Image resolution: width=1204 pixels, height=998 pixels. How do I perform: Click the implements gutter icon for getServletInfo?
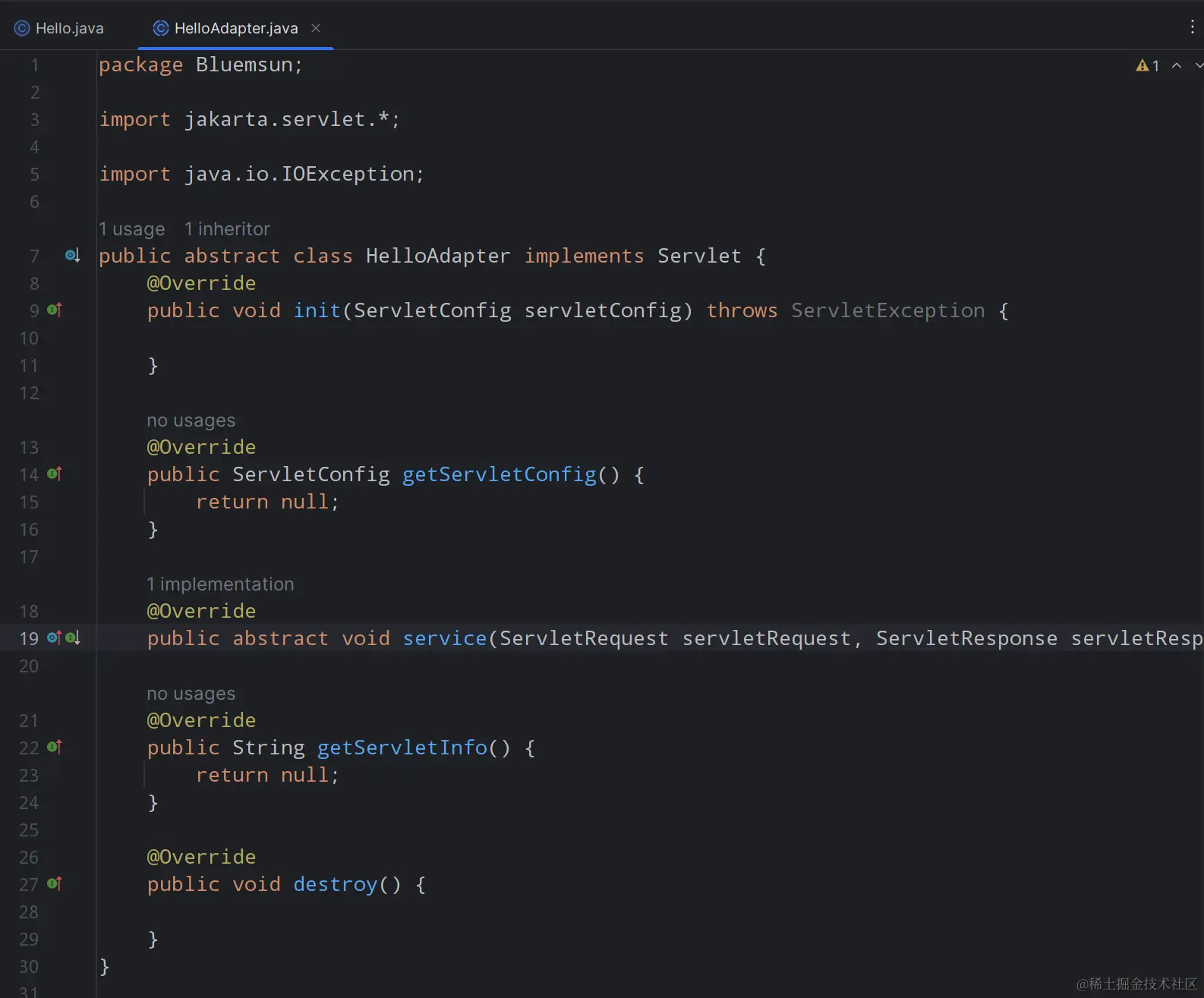tap(55, 747)
